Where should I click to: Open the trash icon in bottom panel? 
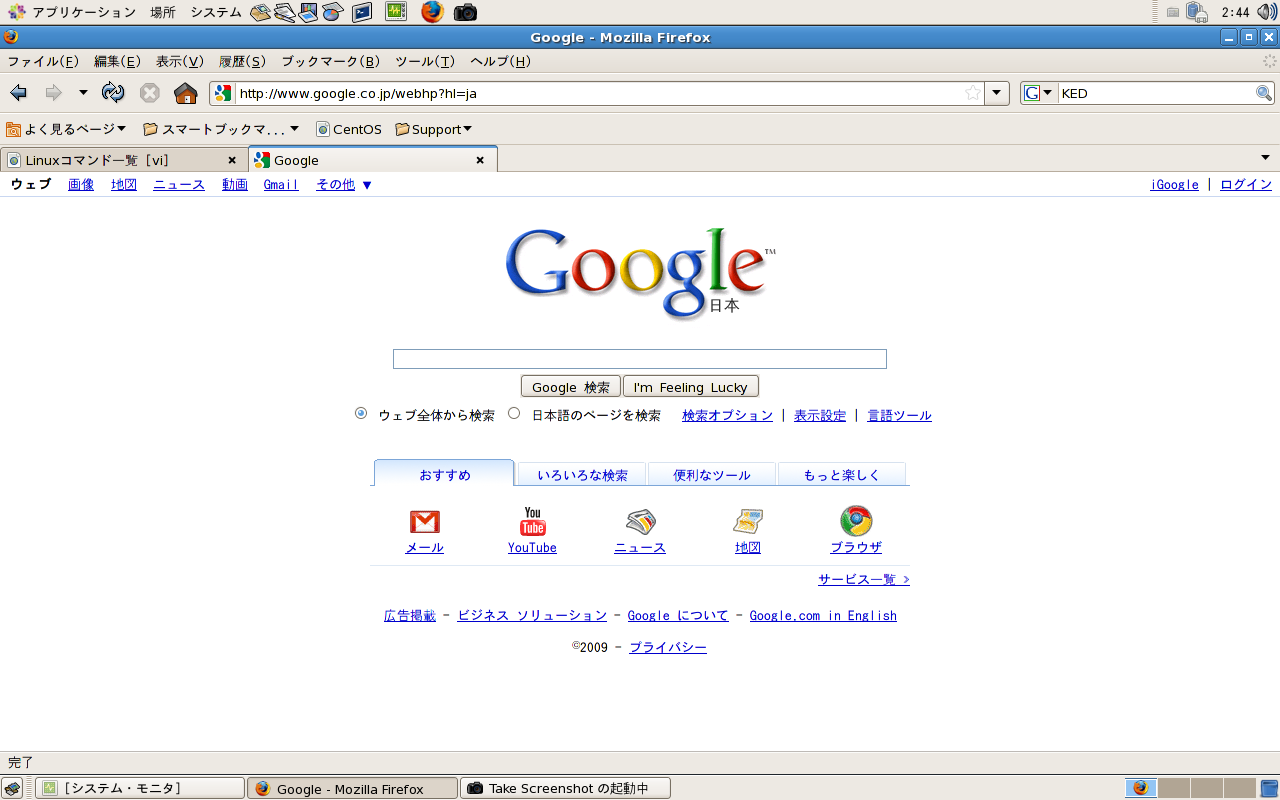[x=1269, y=788]
